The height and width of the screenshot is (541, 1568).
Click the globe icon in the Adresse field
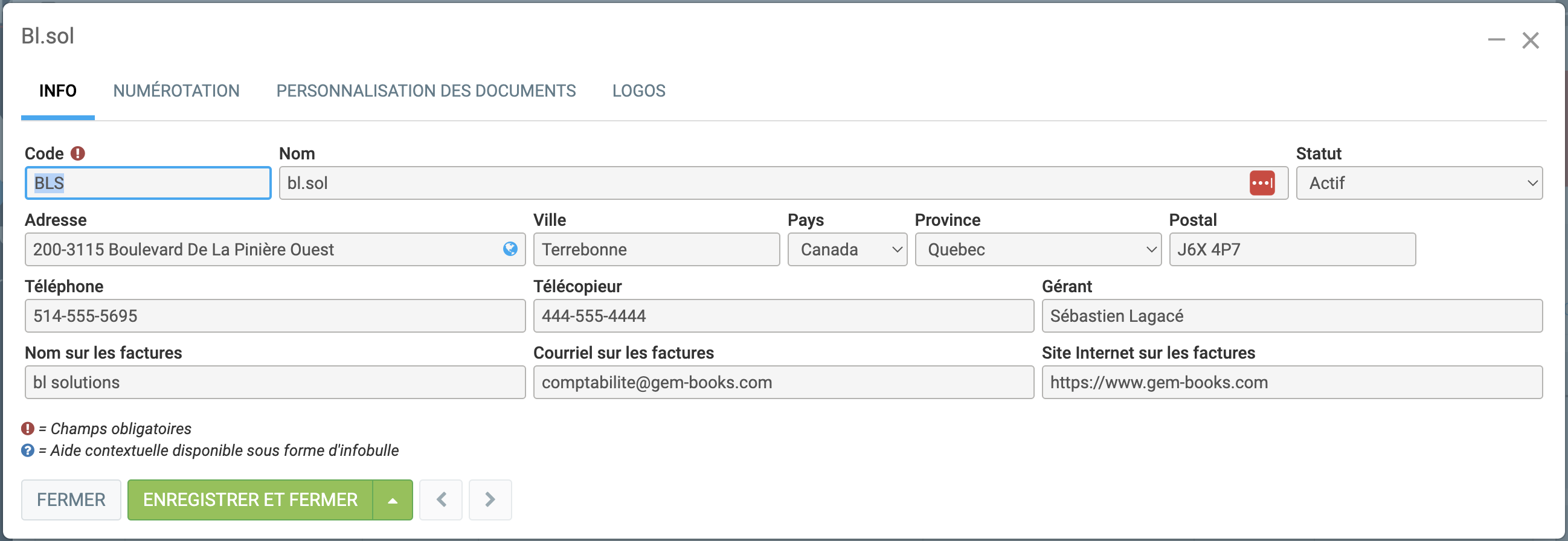pyautogui.click(x=510, y=249)
